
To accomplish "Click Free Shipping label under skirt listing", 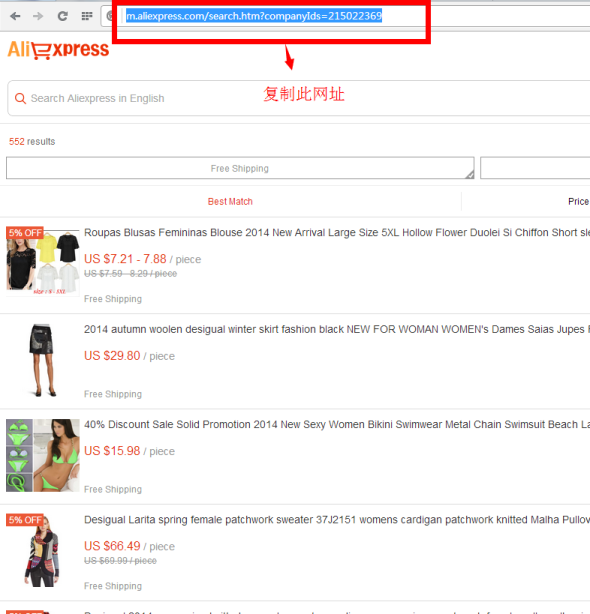I will pyautogui.click(x=113, y=394).
